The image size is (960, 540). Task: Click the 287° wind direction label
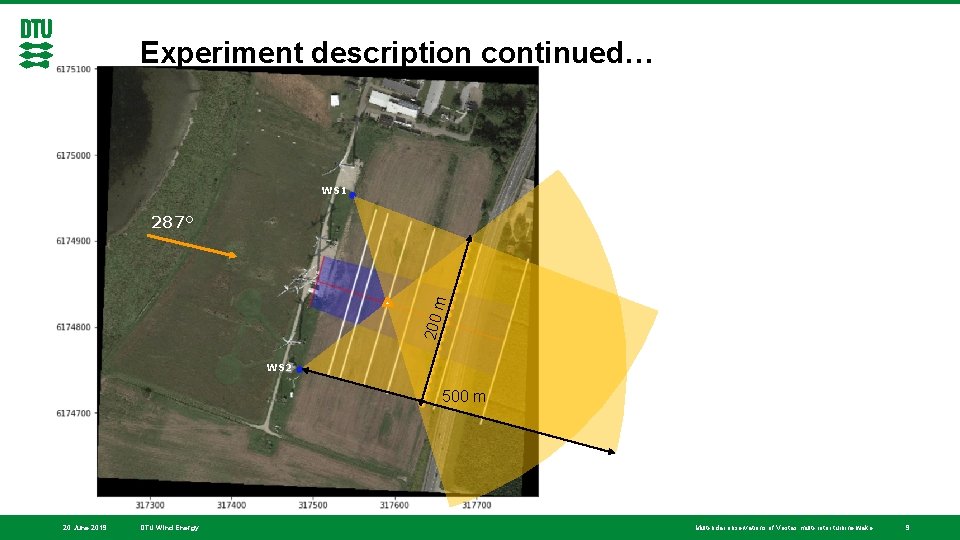coord(172,222)
